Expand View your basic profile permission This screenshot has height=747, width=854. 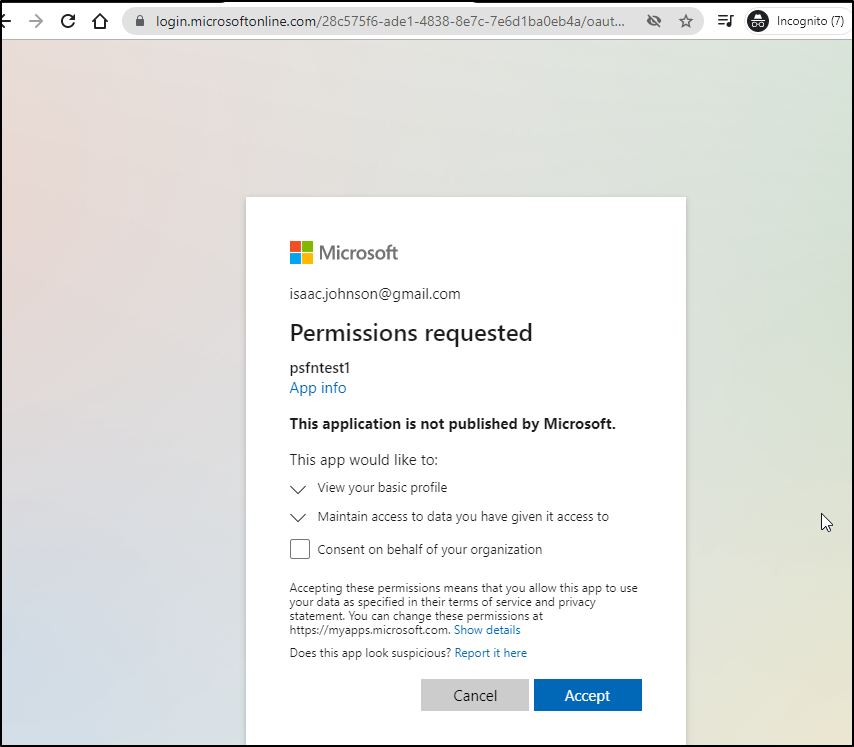point(297,488)
